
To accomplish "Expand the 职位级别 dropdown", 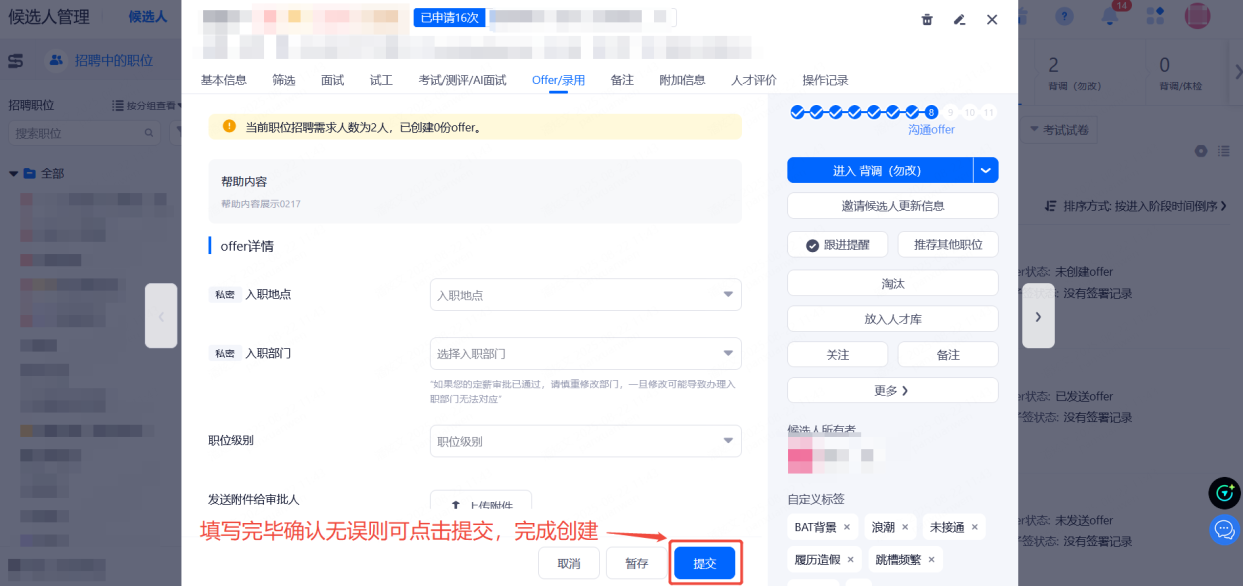I will click(585, 441).
